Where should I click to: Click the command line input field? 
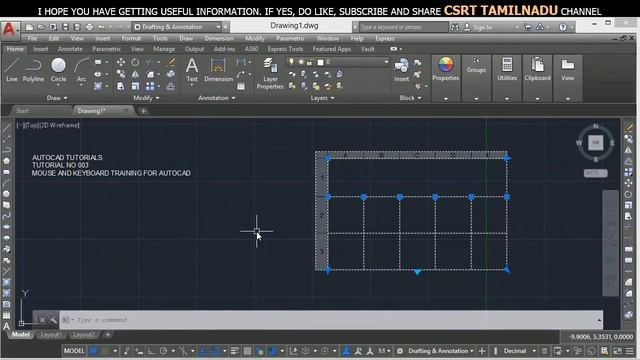click(x=331, y=320)
